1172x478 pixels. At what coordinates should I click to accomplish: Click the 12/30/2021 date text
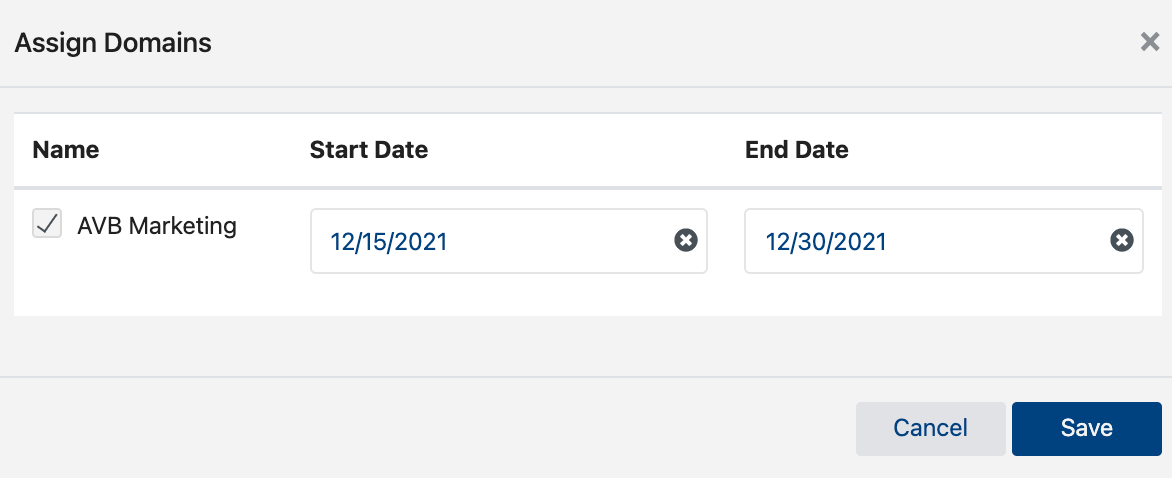pos(826,242)
